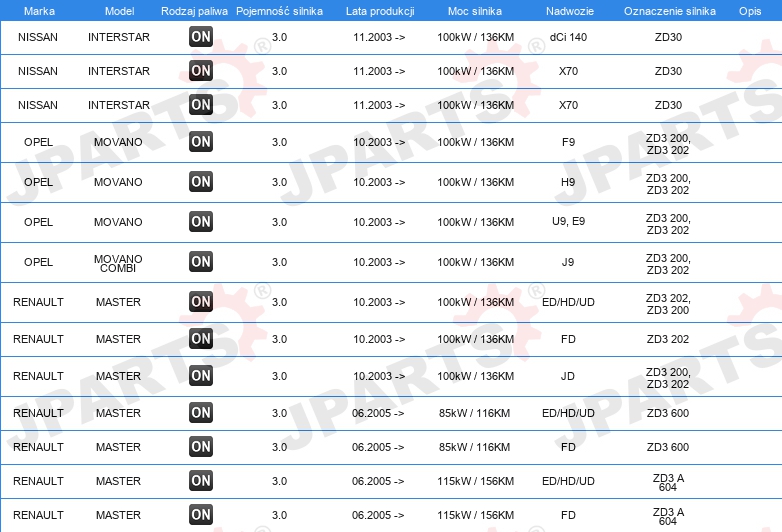Click ZD3 A 604 in the FD row

668,516
